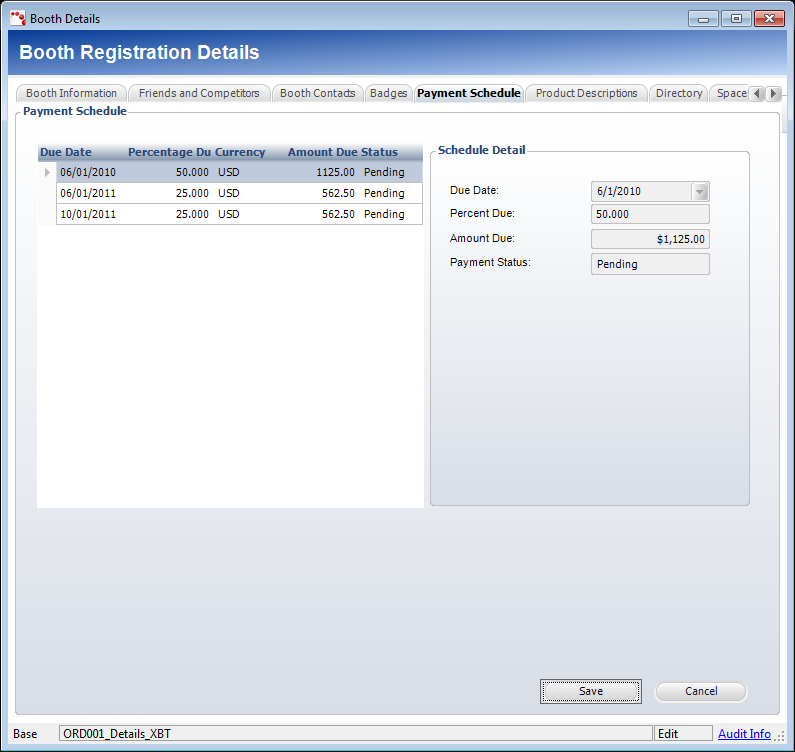Select the 10/01/2011 due date cell
Viewport: 795px width, 752px height.
(88, 214)
